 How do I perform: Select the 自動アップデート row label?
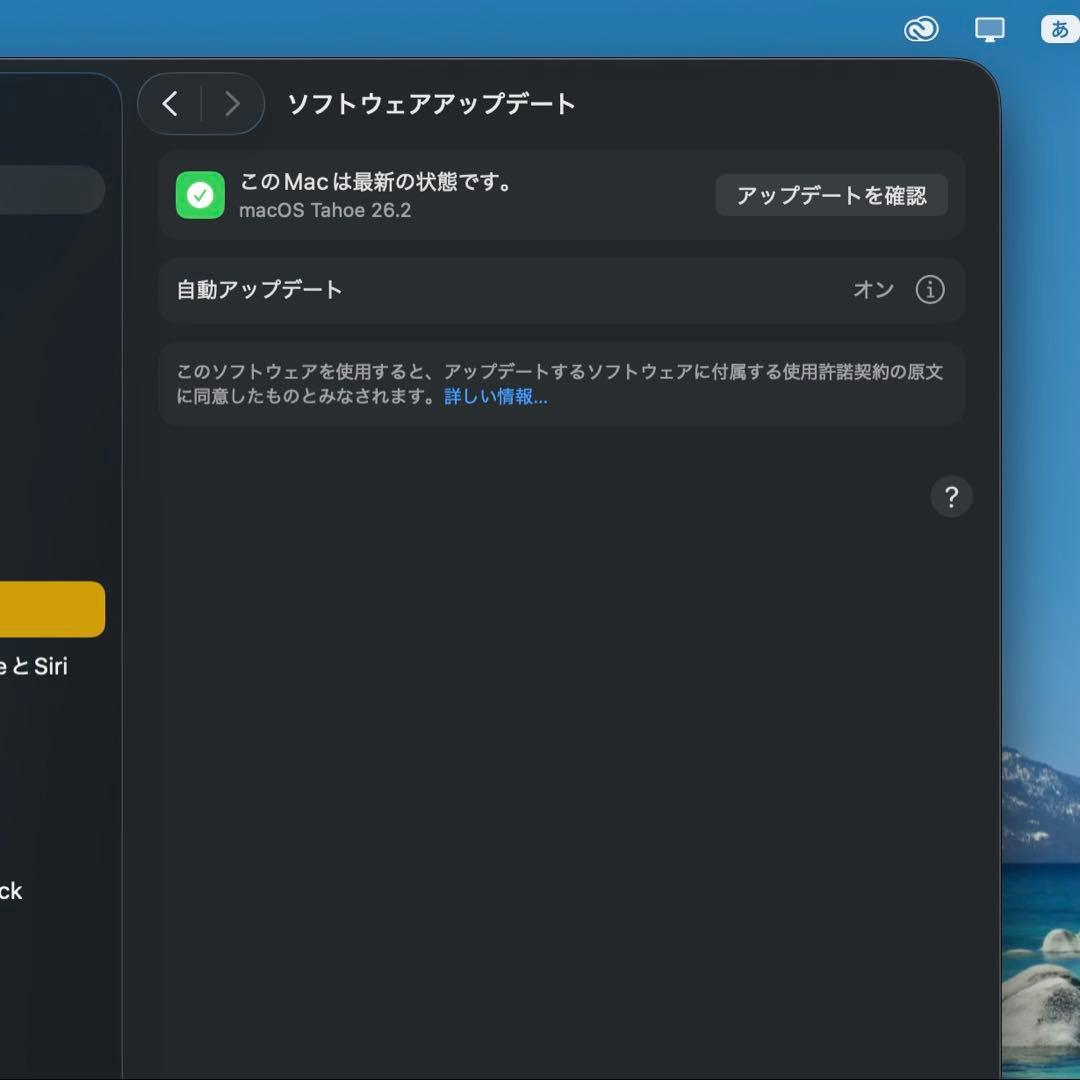coord(260,290)
